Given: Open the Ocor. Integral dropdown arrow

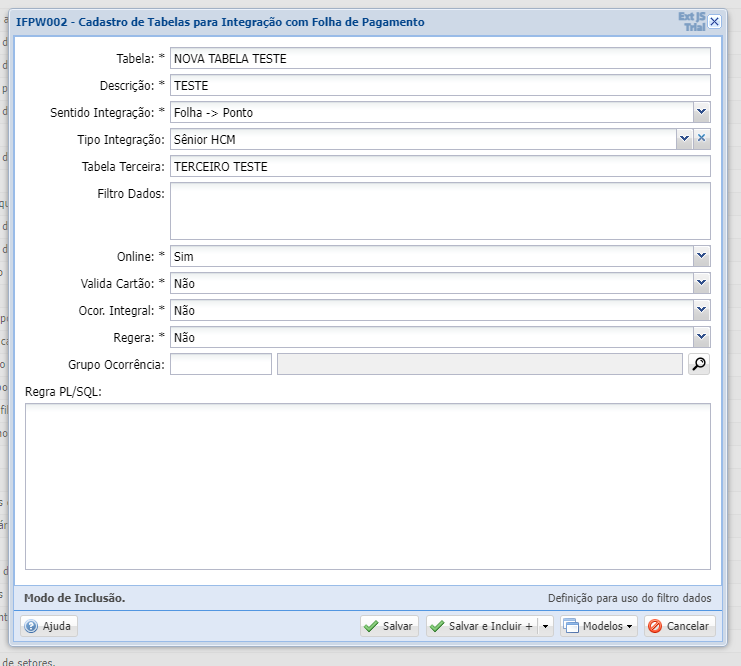Looking at the screenshot, I should [x=702, y=310].
